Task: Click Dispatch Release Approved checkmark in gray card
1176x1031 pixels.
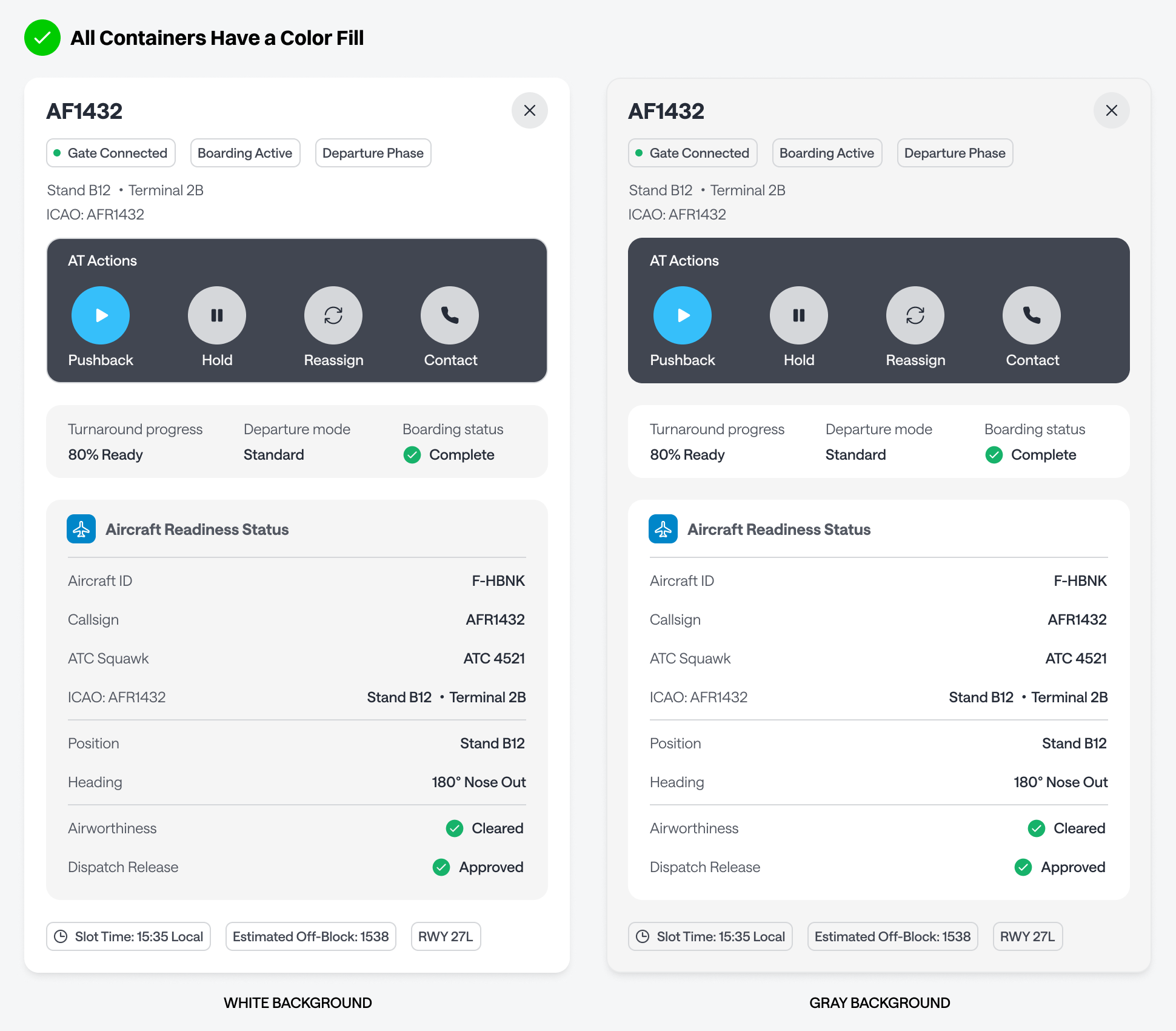Action: 1023,867
